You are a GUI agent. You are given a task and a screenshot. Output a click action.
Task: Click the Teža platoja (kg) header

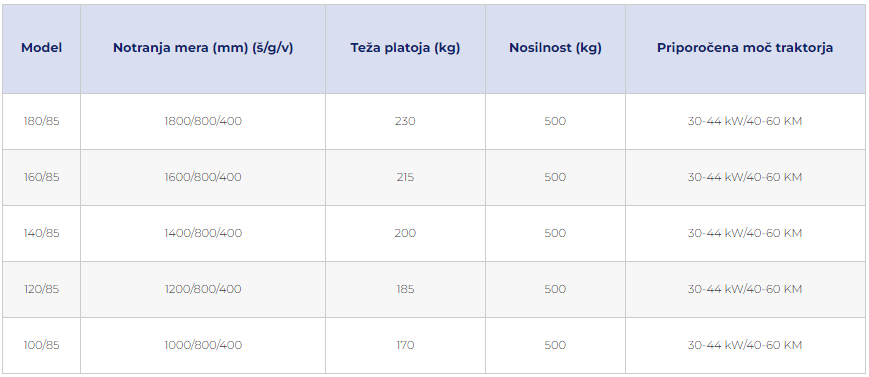[x=405, y=48]
